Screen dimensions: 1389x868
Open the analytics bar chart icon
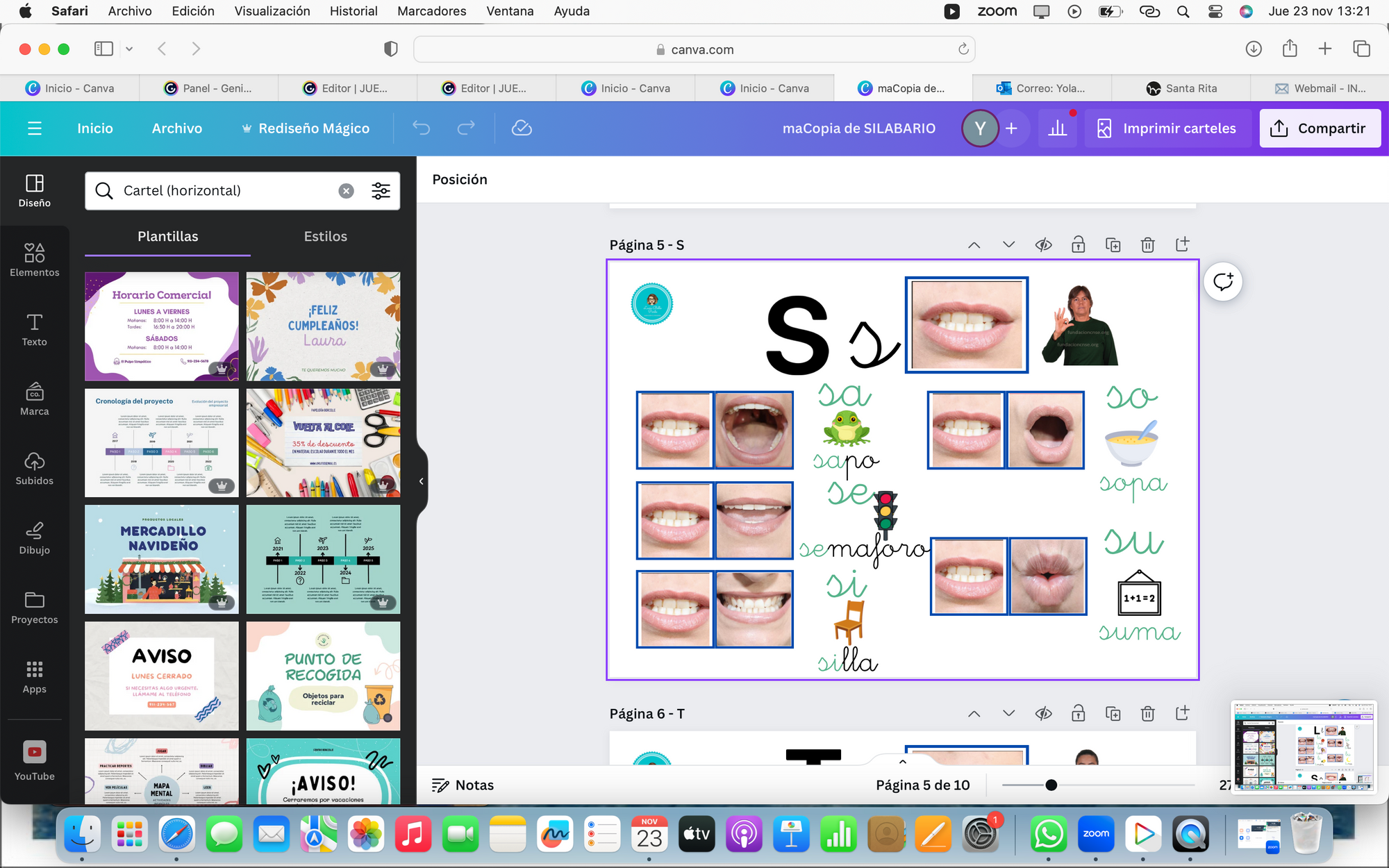tap(1057, 128)
